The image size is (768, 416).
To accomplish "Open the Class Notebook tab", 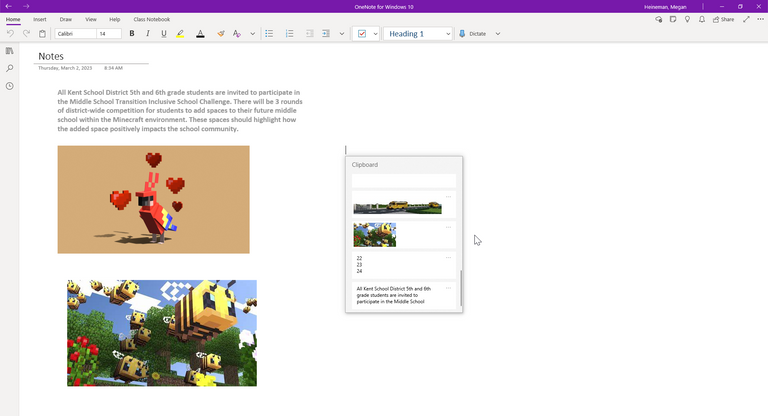I will (152, 19).
